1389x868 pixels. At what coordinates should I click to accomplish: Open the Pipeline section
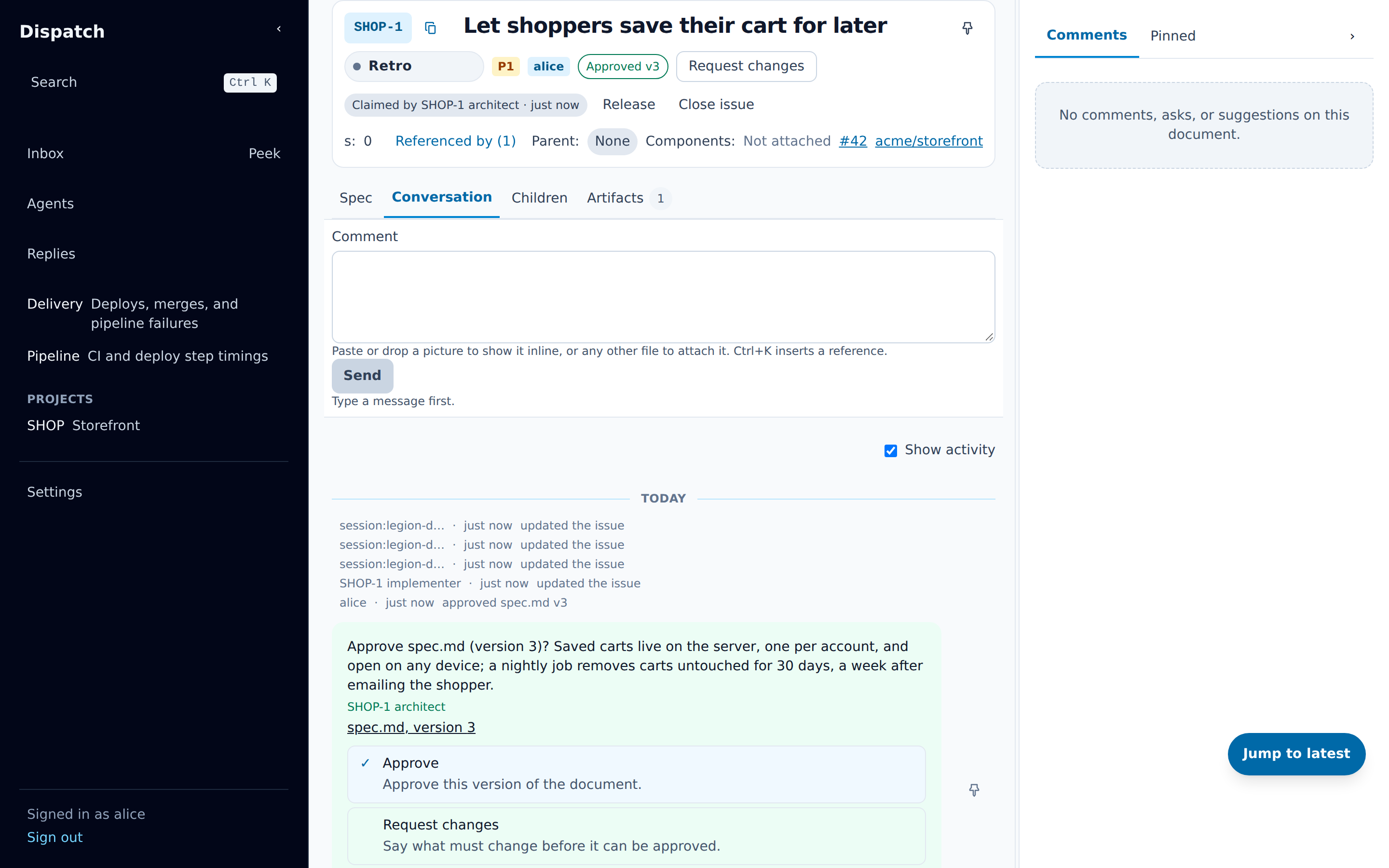tap(153, 356)
